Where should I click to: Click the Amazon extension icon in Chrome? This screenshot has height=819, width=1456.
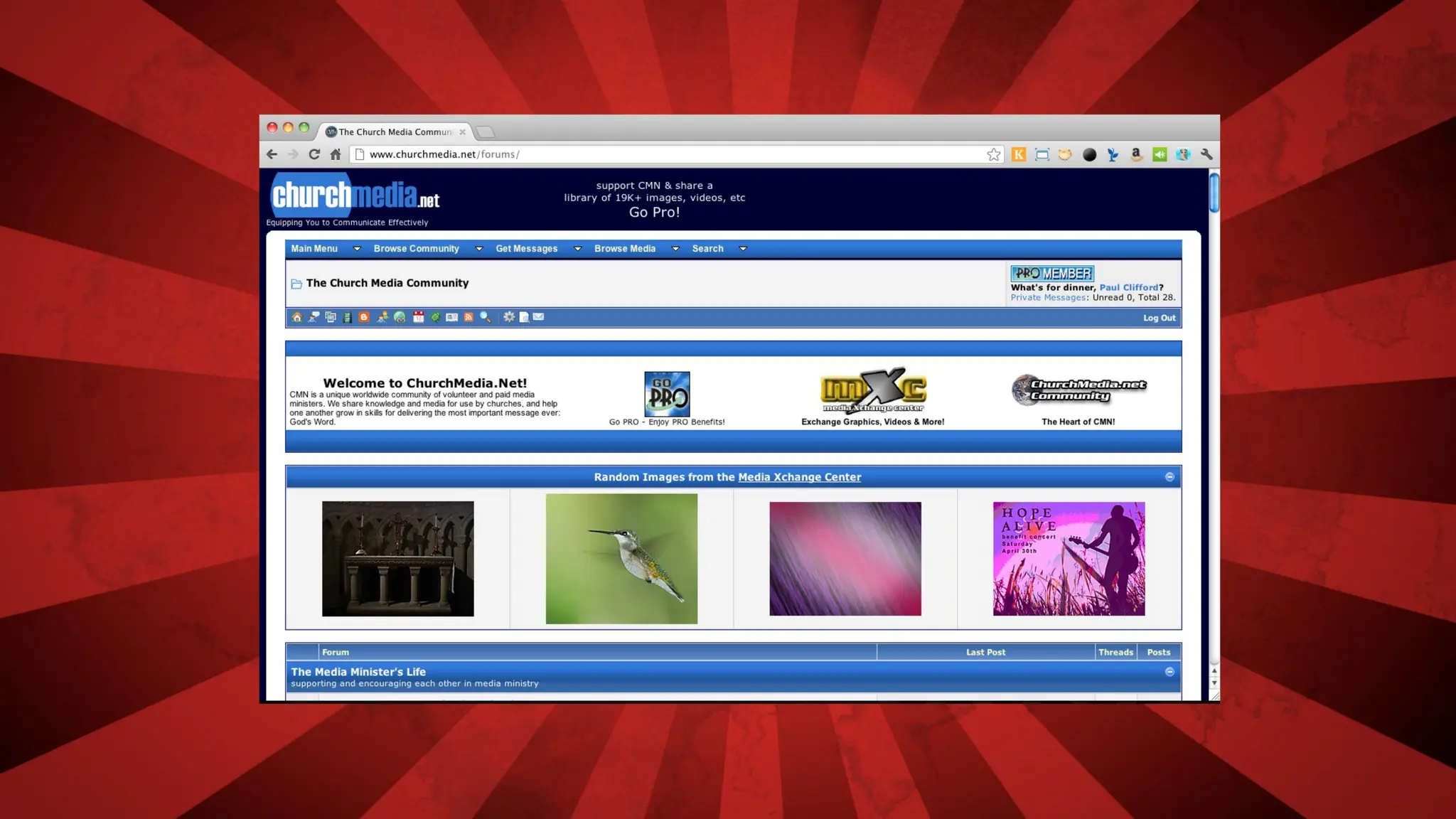click(1136, 154)
